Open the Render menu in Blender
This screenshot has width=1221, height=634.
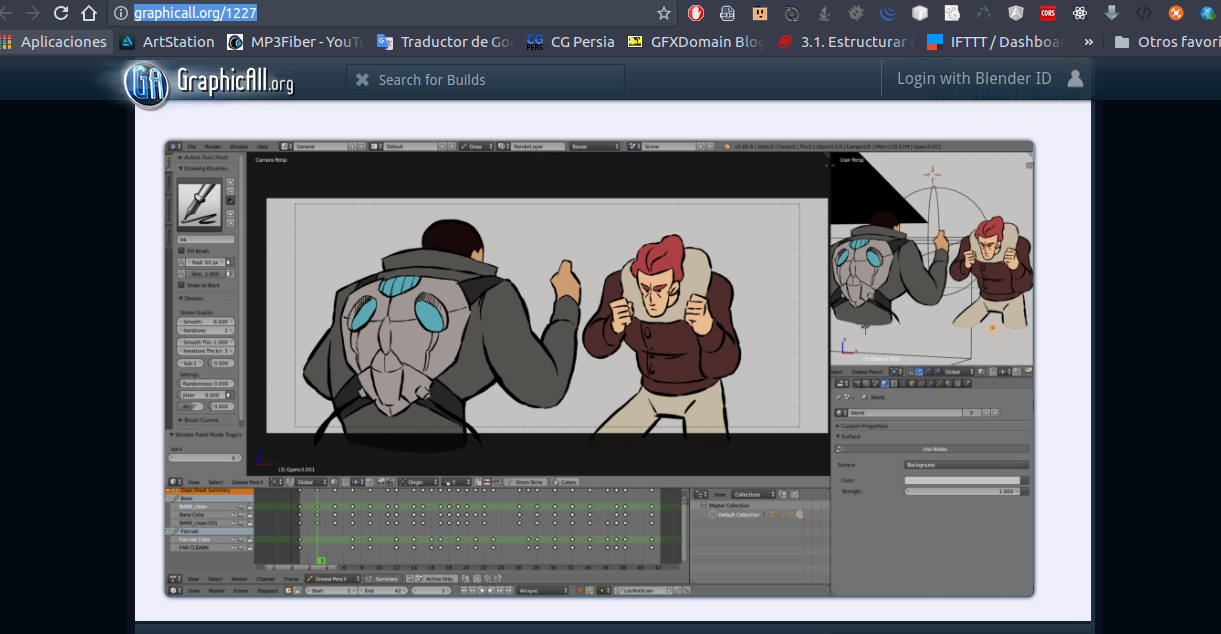click(x=213, y=147)
